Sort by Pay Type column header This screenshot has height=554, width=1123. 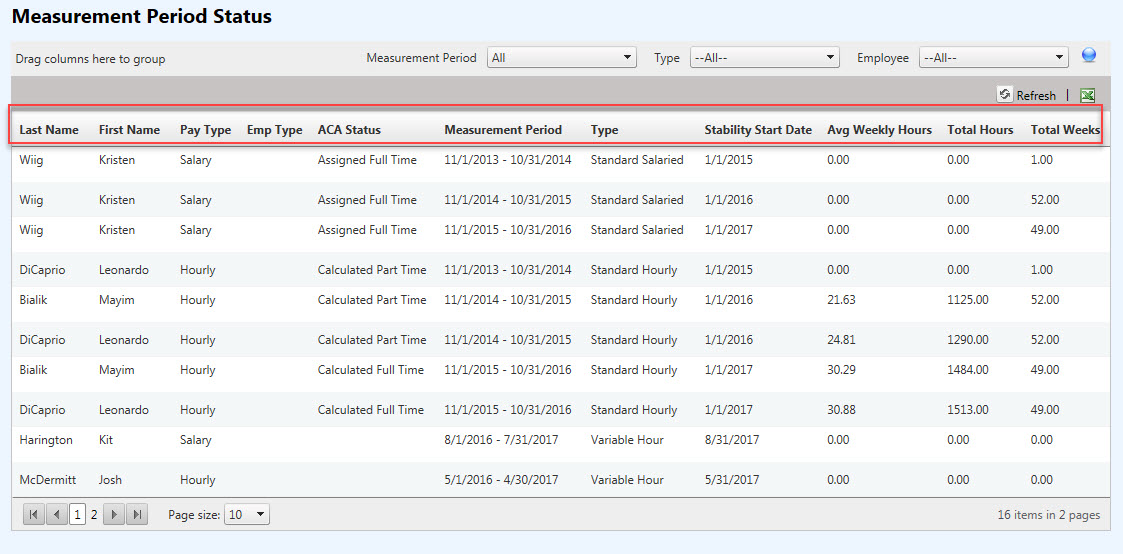[206, 130]
